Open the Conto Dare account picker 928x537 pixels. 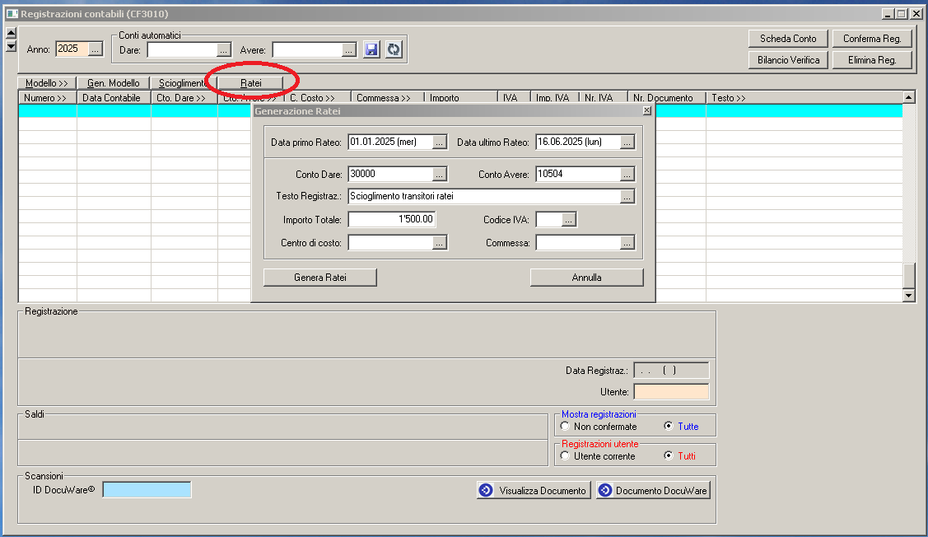click(440, 174)
